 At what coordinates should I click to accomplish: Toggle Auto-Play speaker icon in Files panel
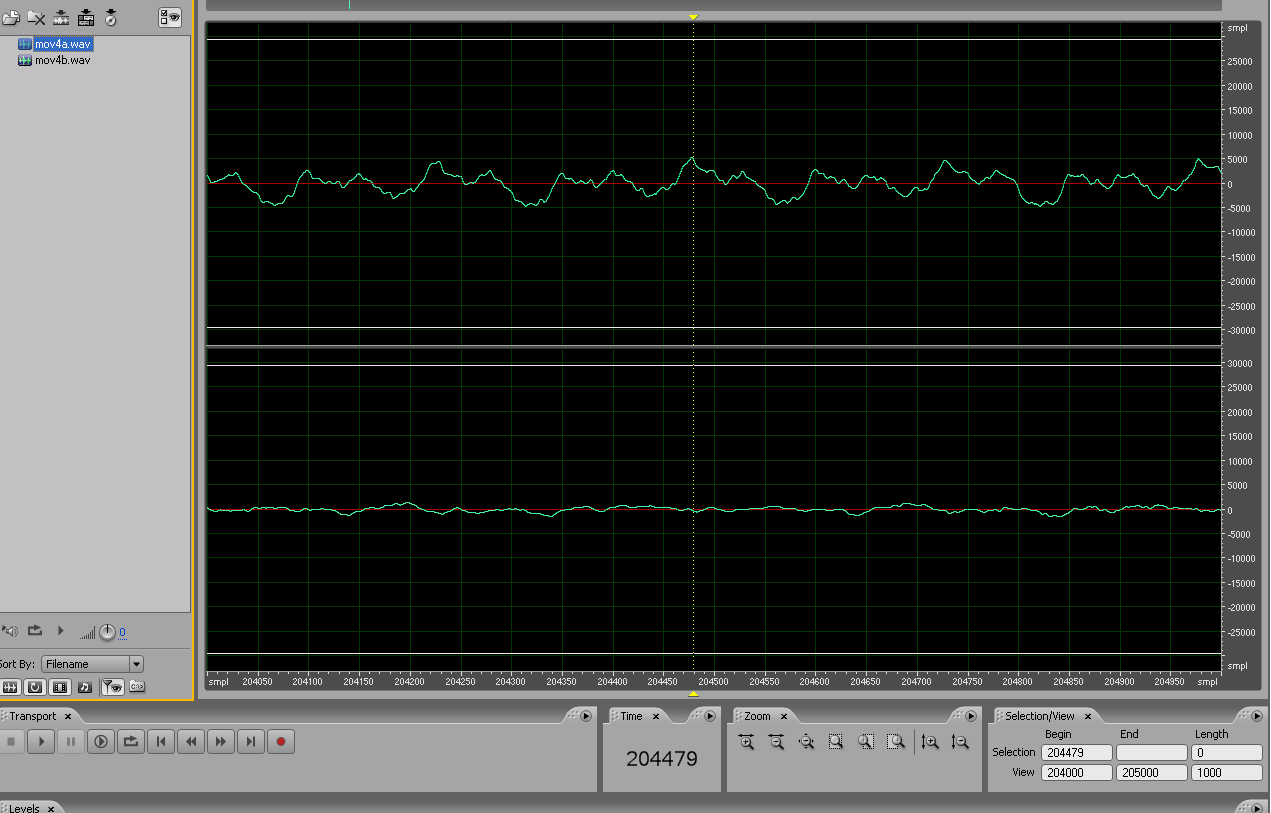click(10, 631)
